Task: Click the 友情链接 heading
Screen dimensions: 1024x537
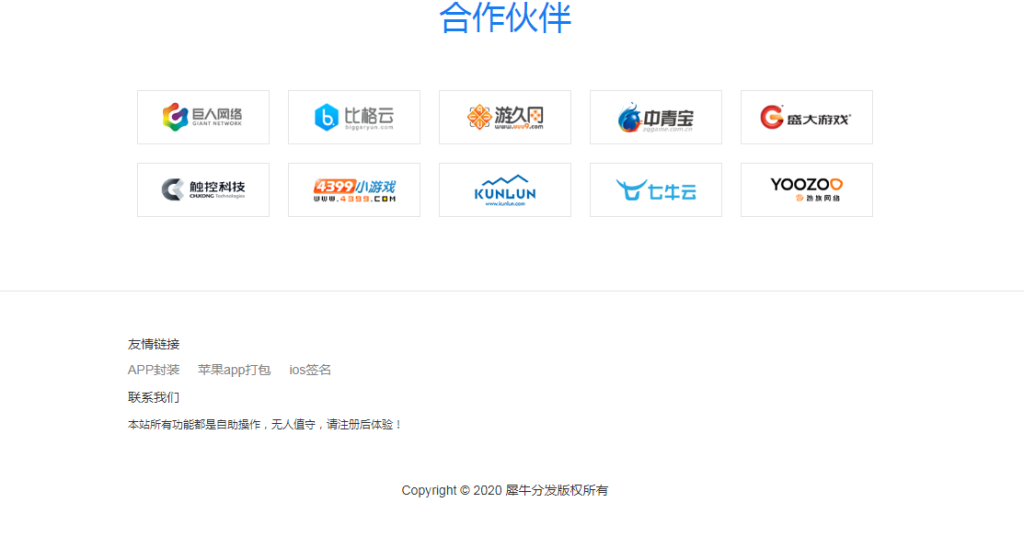Action: point(153,344)
